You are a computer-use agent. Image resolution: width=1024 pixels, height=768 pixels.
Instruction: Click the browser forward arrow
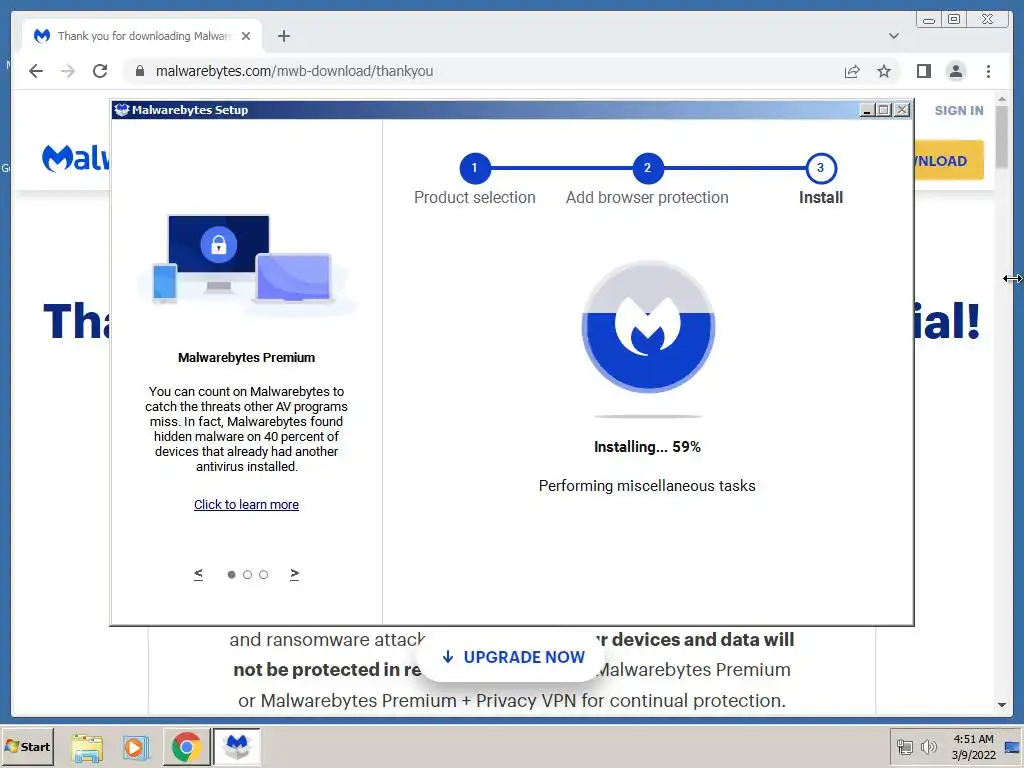click(68, 71)
